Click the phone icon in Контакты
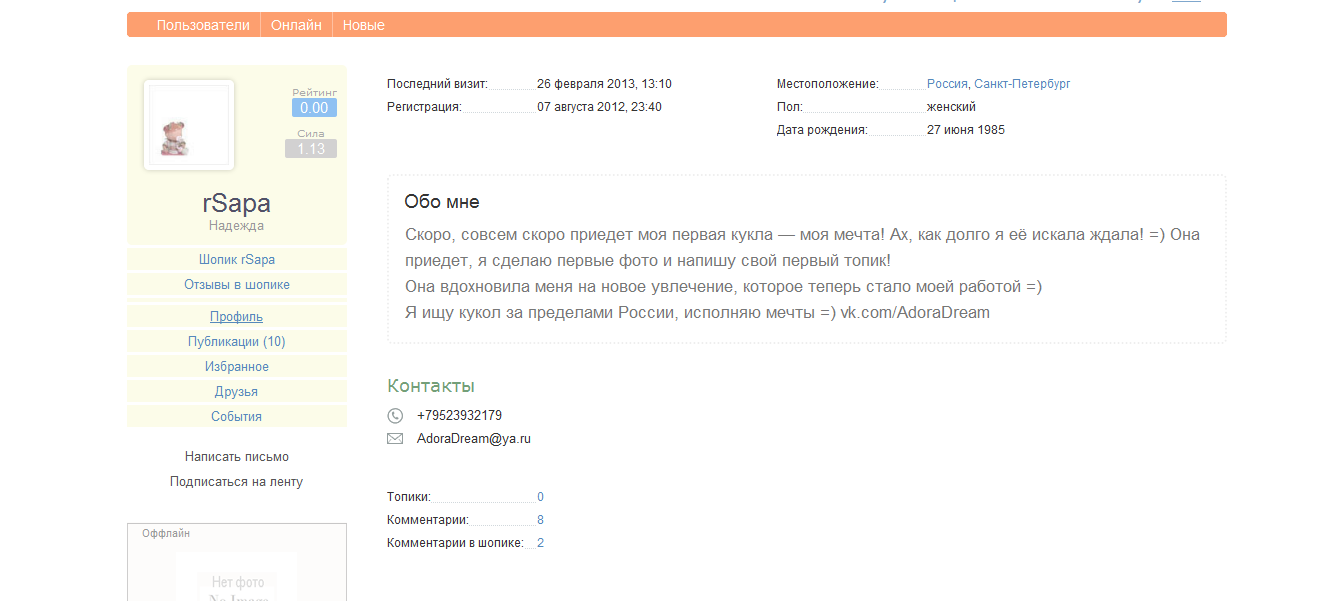Image resolution: width=1322 pixels, height=601 pixels. (395, 416)
